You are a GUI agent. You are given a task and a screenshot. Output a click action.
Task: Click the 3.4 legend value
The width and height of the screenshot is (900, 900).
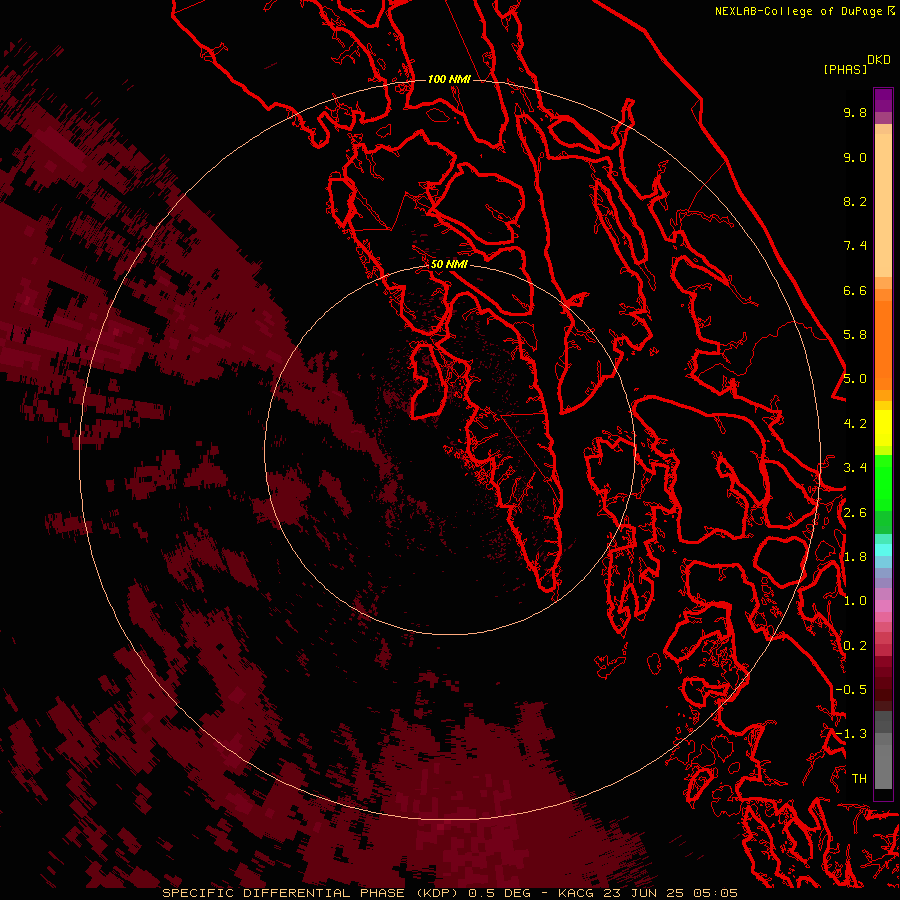pyautogui.click(x=855, y=468)
